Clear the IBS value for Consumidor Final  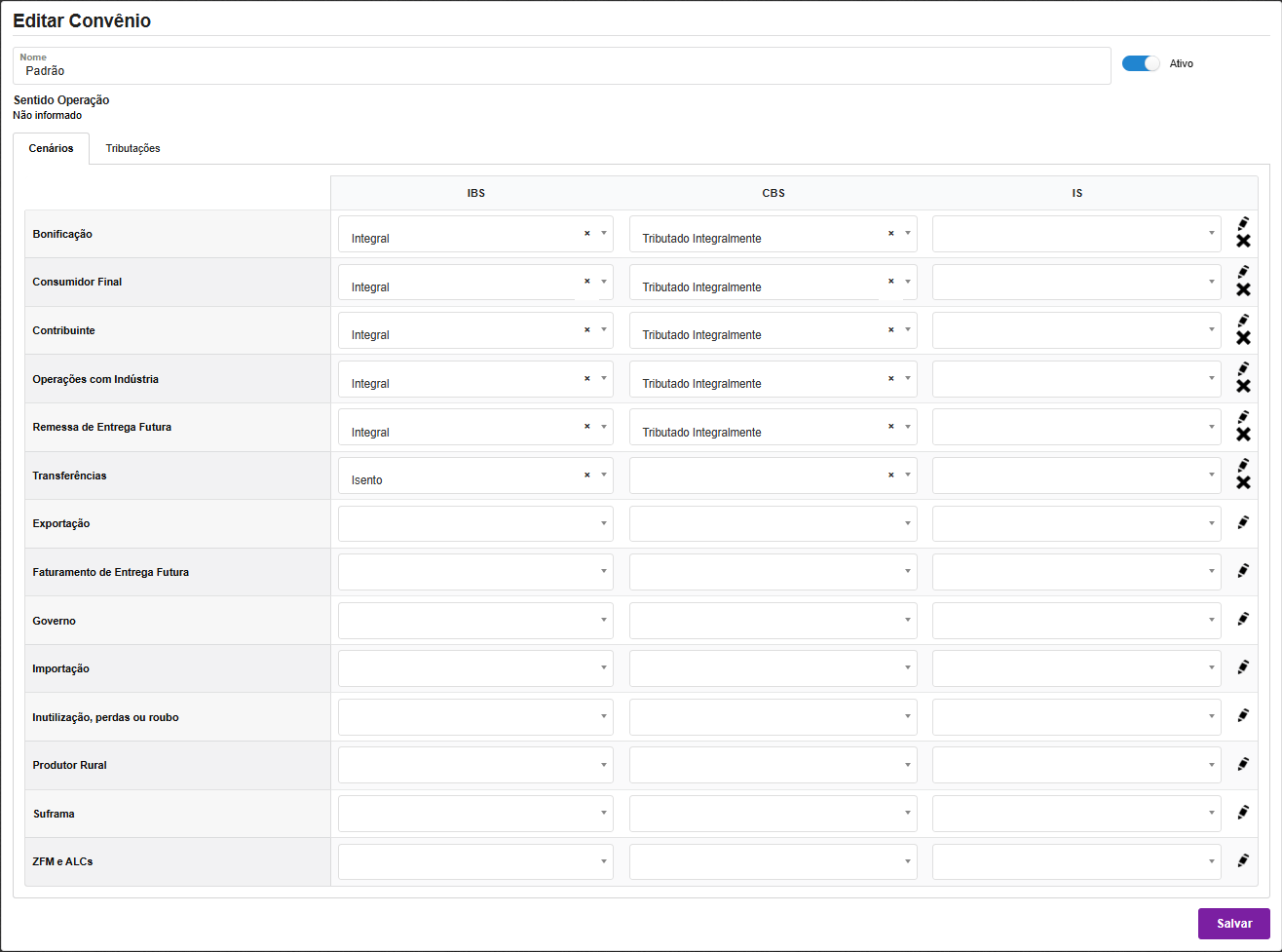(586, 282)
